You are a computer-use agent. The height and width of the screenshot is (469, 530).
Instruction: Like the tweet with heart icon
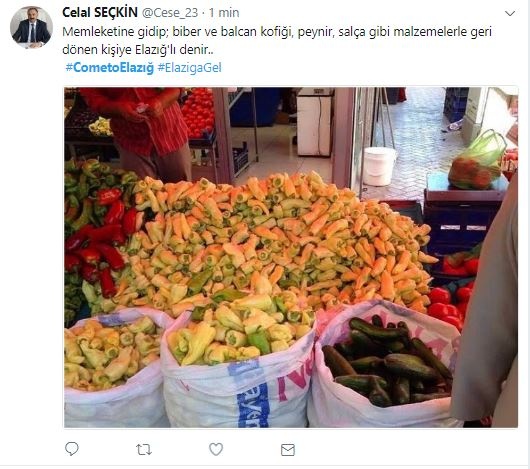[x=216, y=449]
